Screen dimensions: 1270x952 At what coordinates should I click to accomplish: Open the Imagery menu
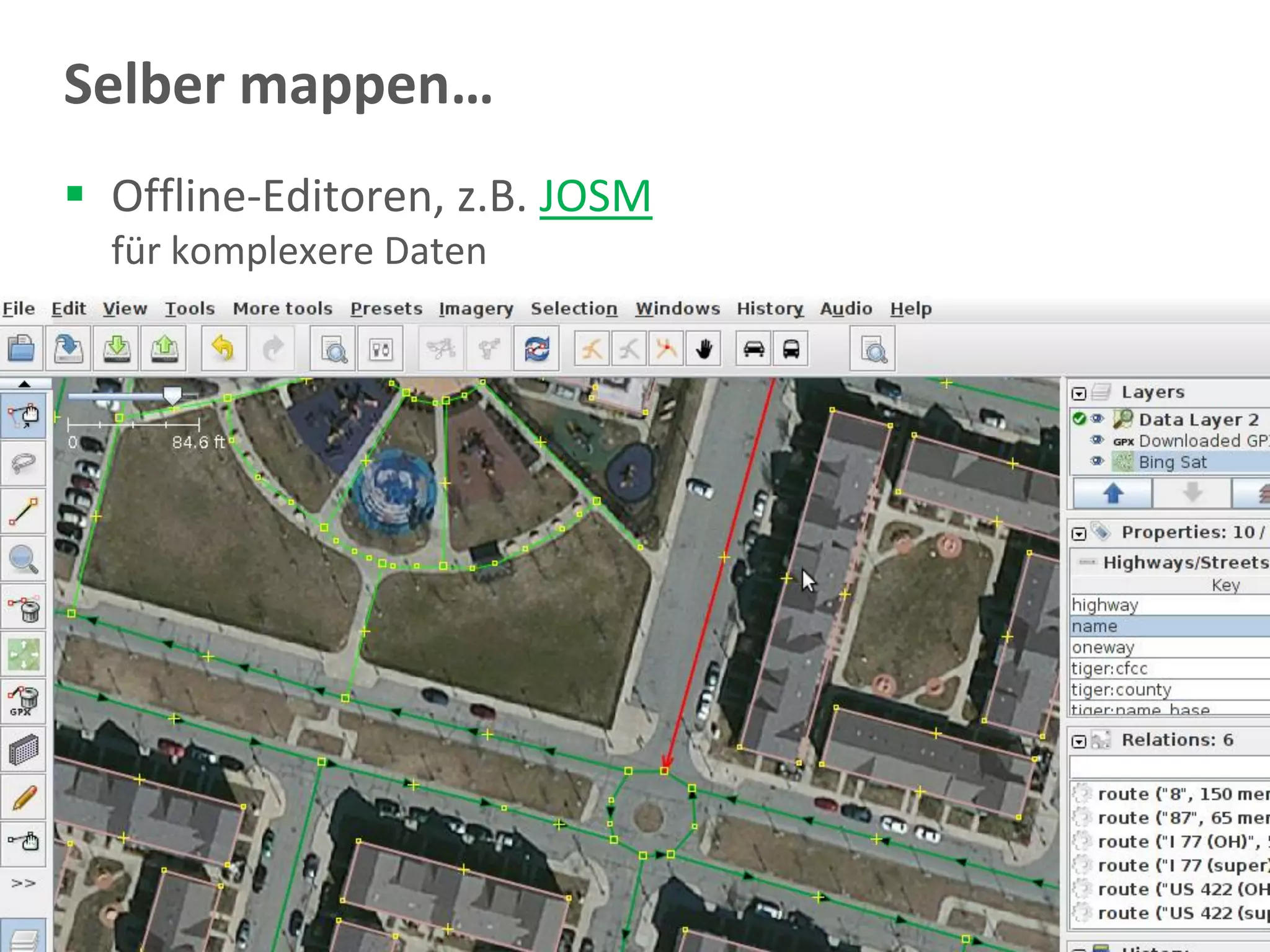476,309
